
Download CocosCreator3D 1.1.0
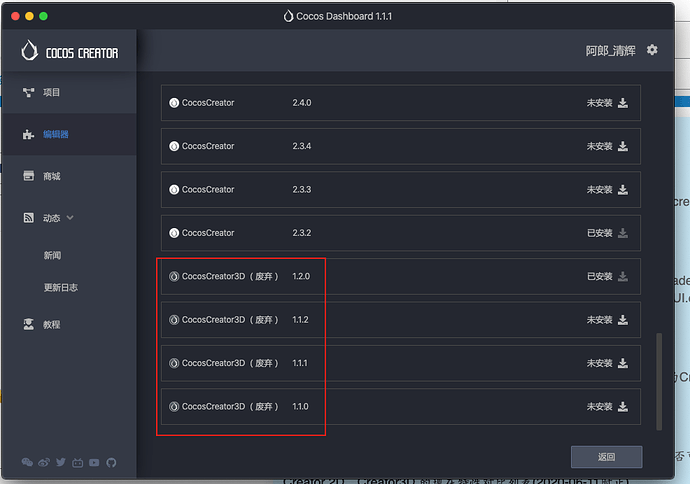pyautogui.click(x=623, y=407)
